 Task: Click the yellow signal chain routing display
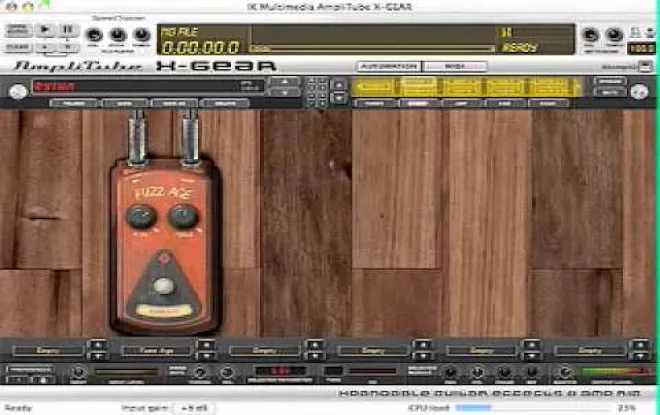click(x=467, y=87)
